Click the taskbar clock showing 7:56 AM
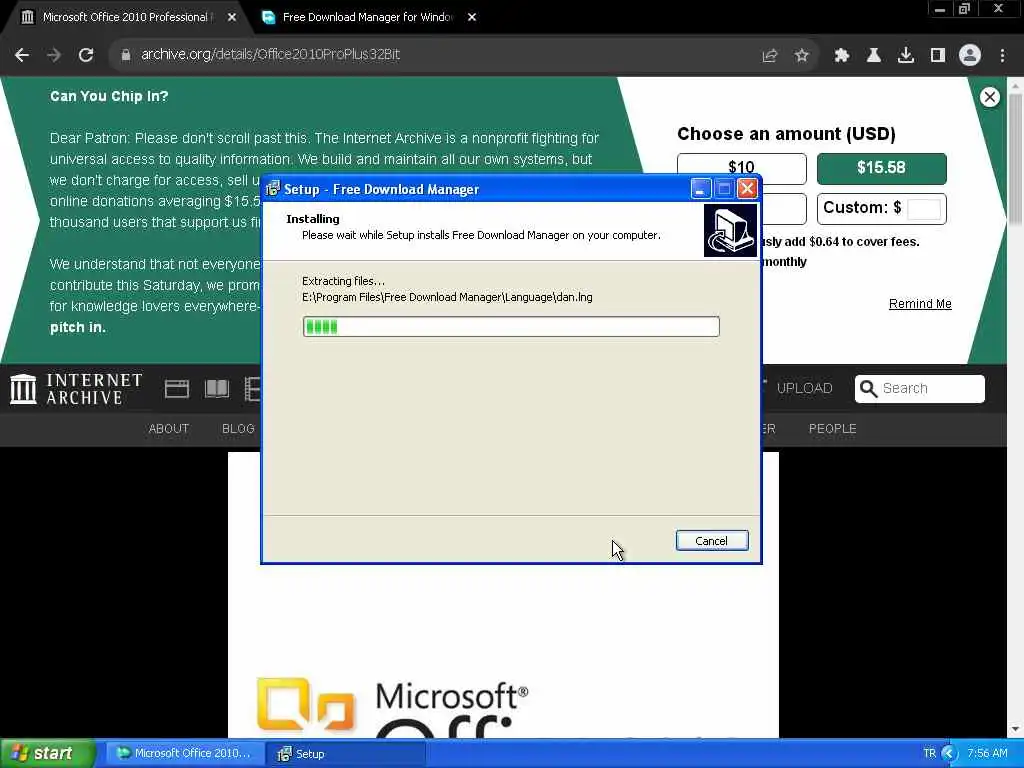Viewport: 1024px width, 768px height. click(x=987, y=753)
